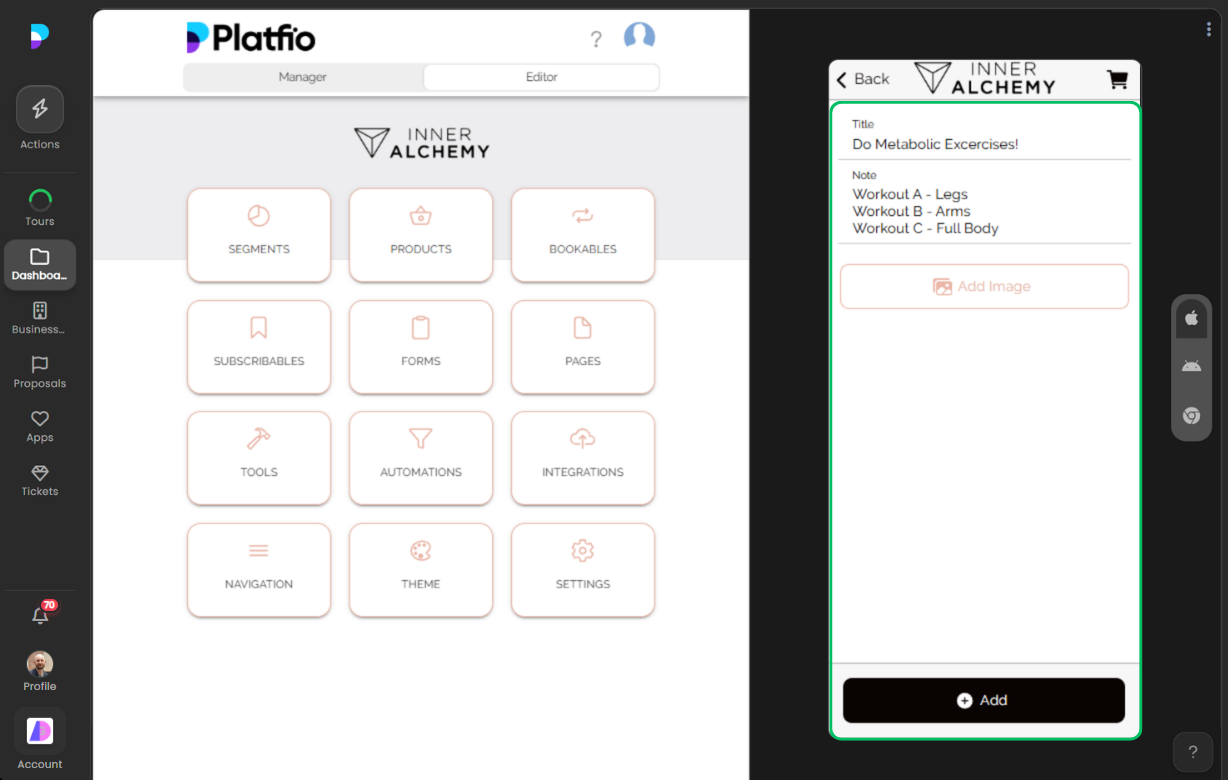Select the Editor tab
The width and height of the screenshot is (1228, 780).
541,77
